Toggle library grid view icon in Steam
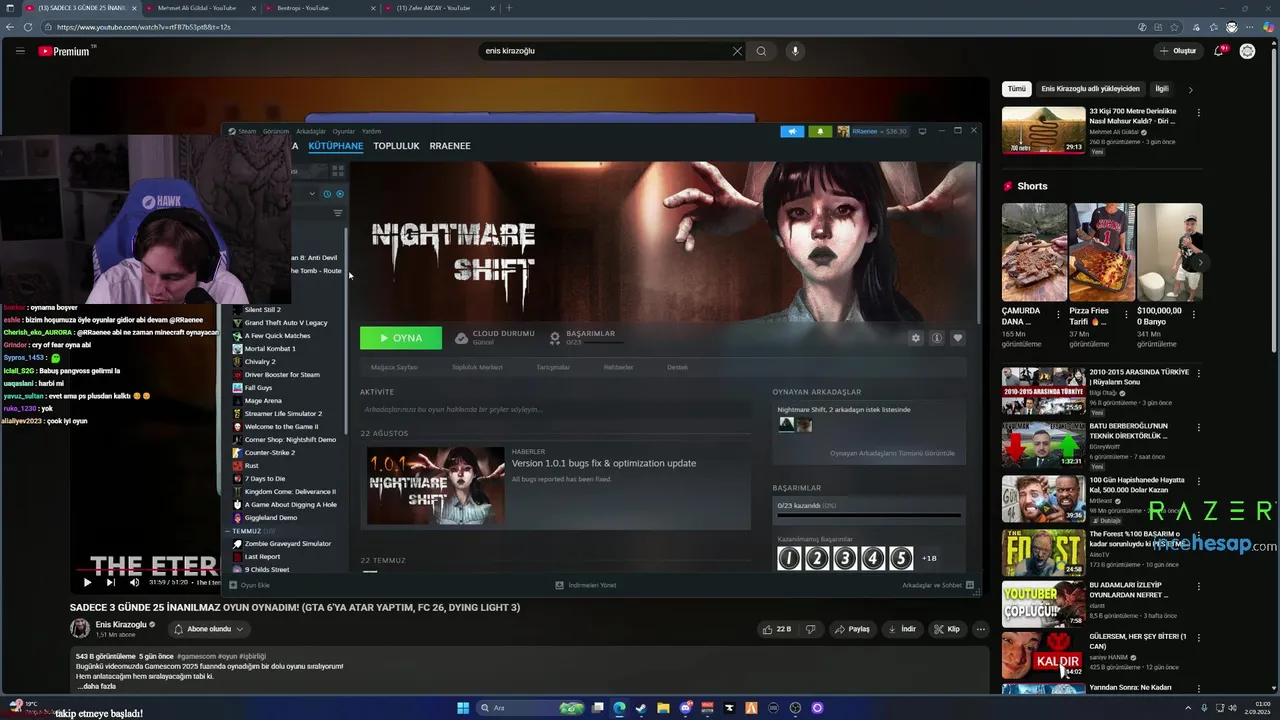Screen dimensions: 1280x720 pyautogui.click(x=337, y=171)
